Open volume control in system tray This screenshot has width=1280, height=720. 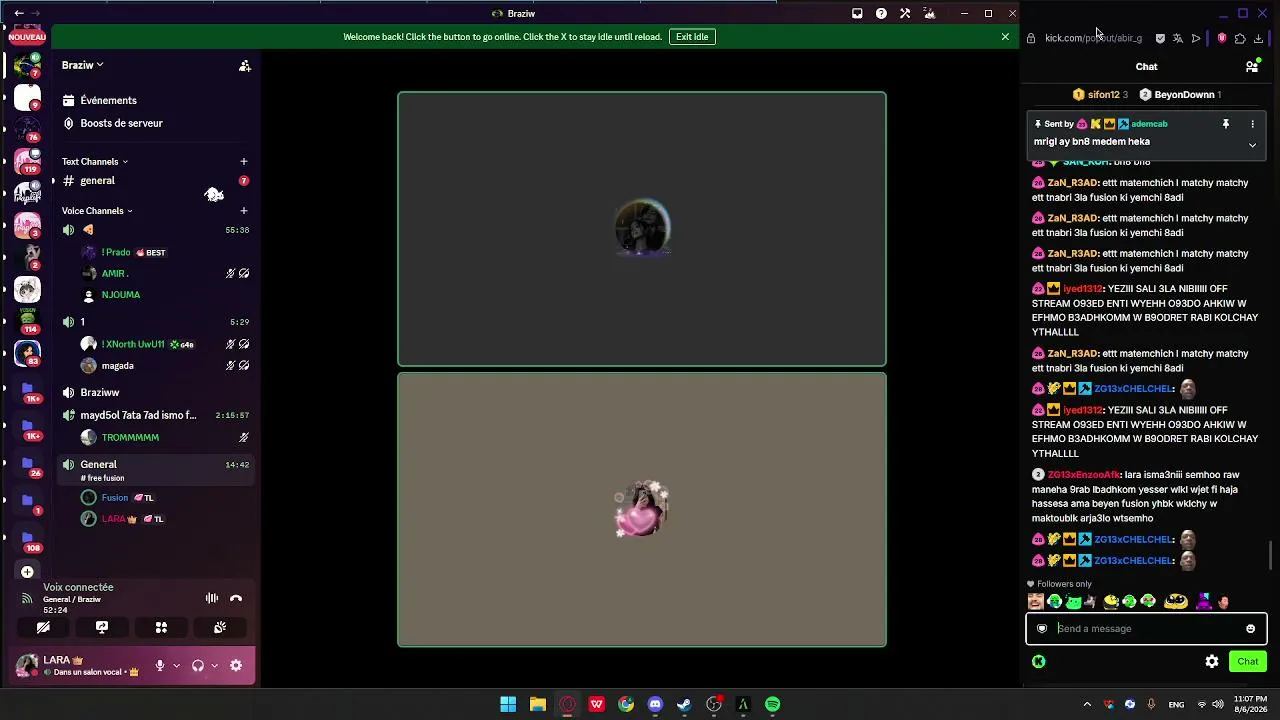click(x=1218, y=704)
